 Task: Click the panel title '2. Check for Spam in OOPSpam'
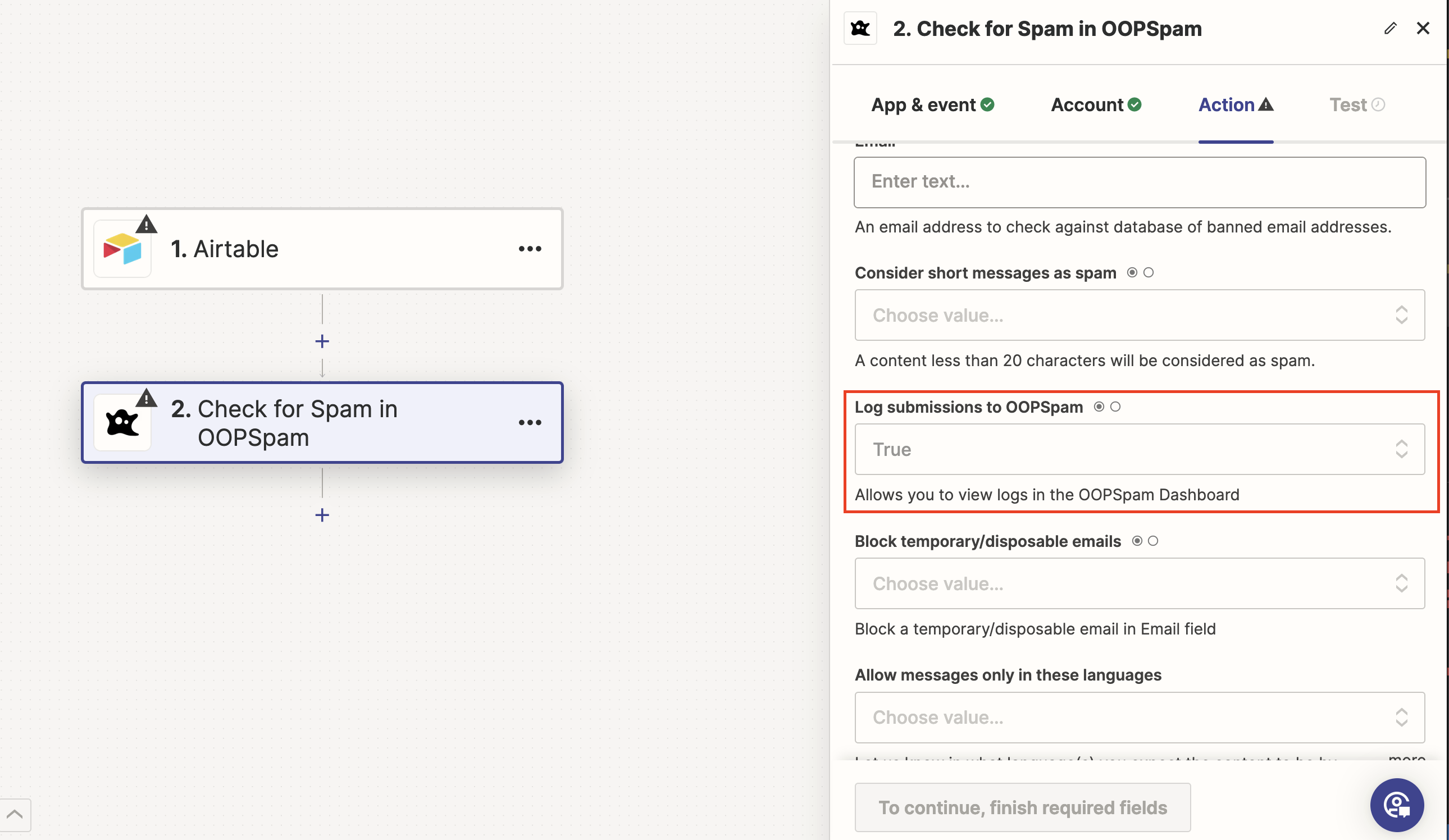[x=1047, y=29]
